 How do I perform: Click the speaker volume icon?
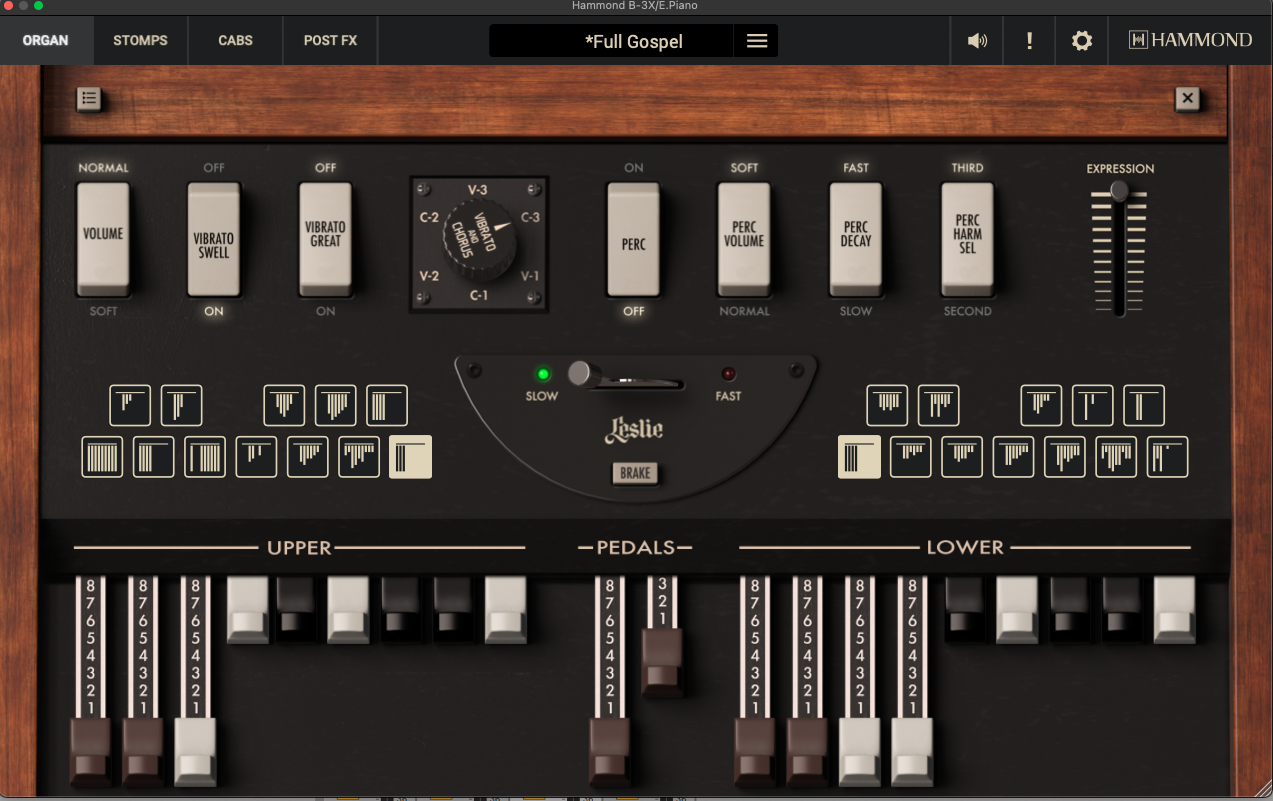pos(977,41)
